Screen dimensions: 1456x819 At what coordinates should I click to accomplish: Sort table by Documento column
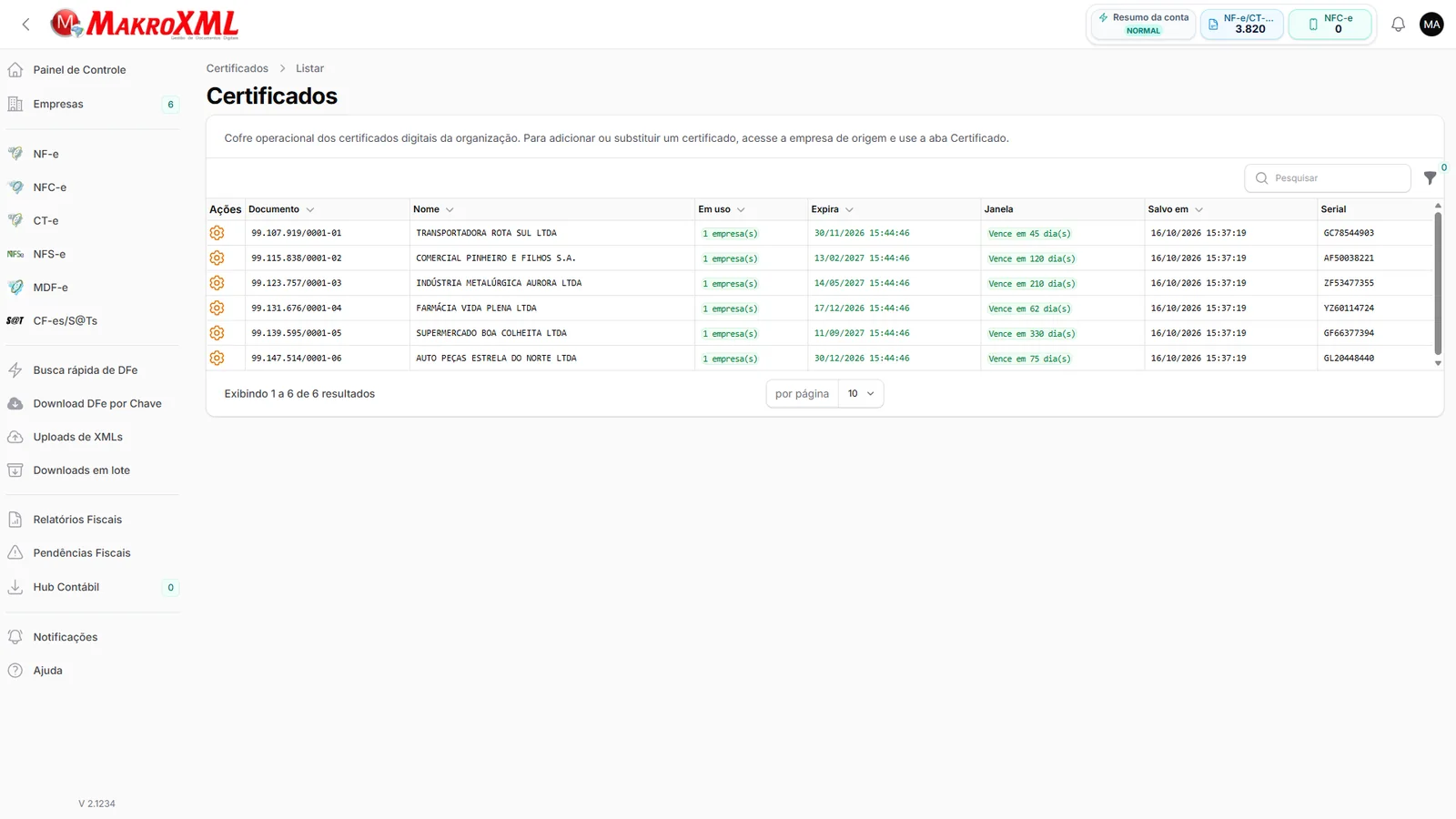281,209
